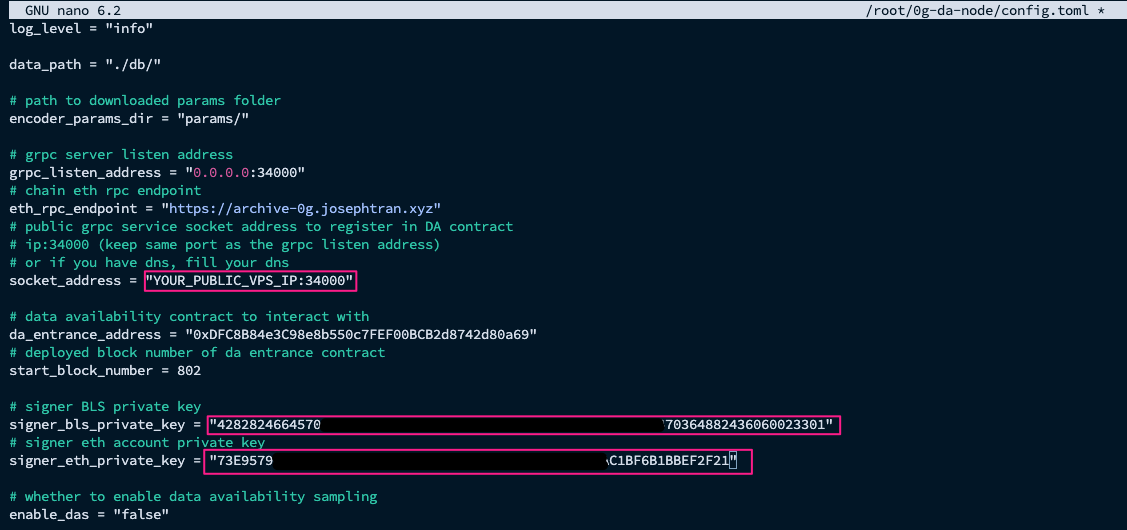Image resolution: width=1127 pixels, height=530 pixels.
Task: Click the /root/0g-da-node/config.toml file path
Action: (x=976, y=9)
